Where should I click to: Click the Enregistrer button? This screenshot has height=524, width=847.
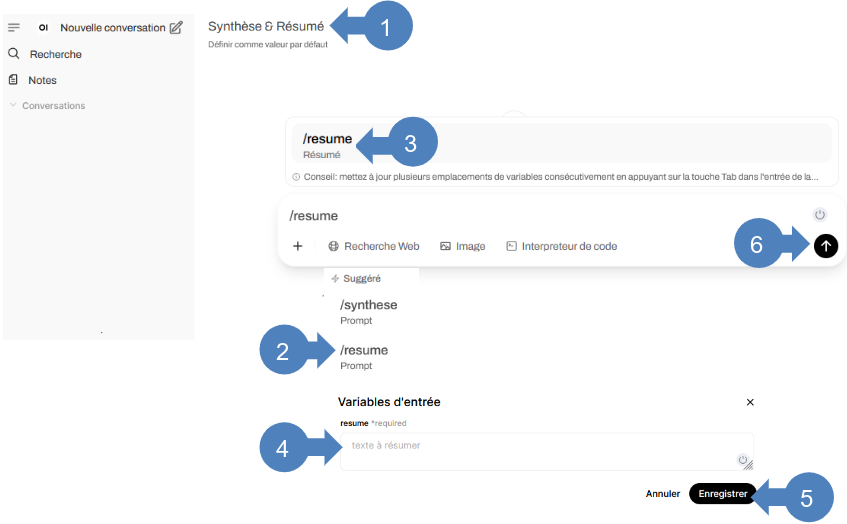pos(723,493)
